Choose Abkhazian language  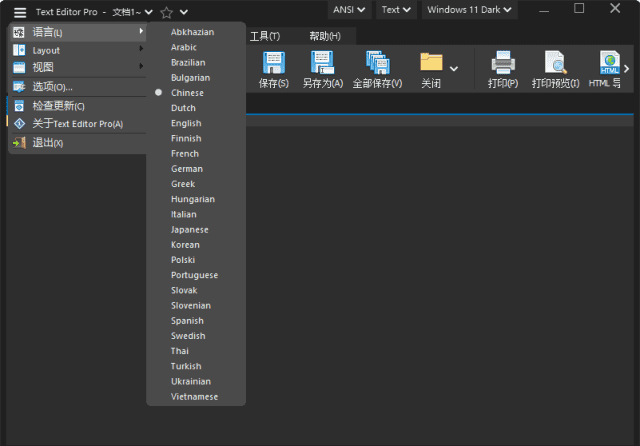(x=196, y=32)
